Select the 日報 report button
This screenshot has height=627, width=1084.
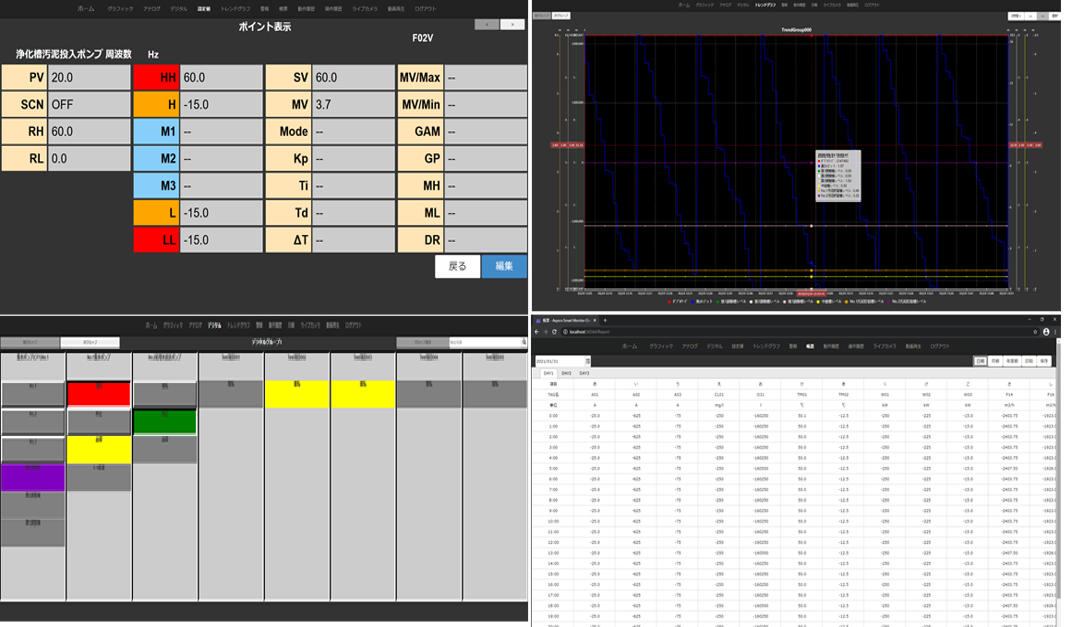[980, 361]
